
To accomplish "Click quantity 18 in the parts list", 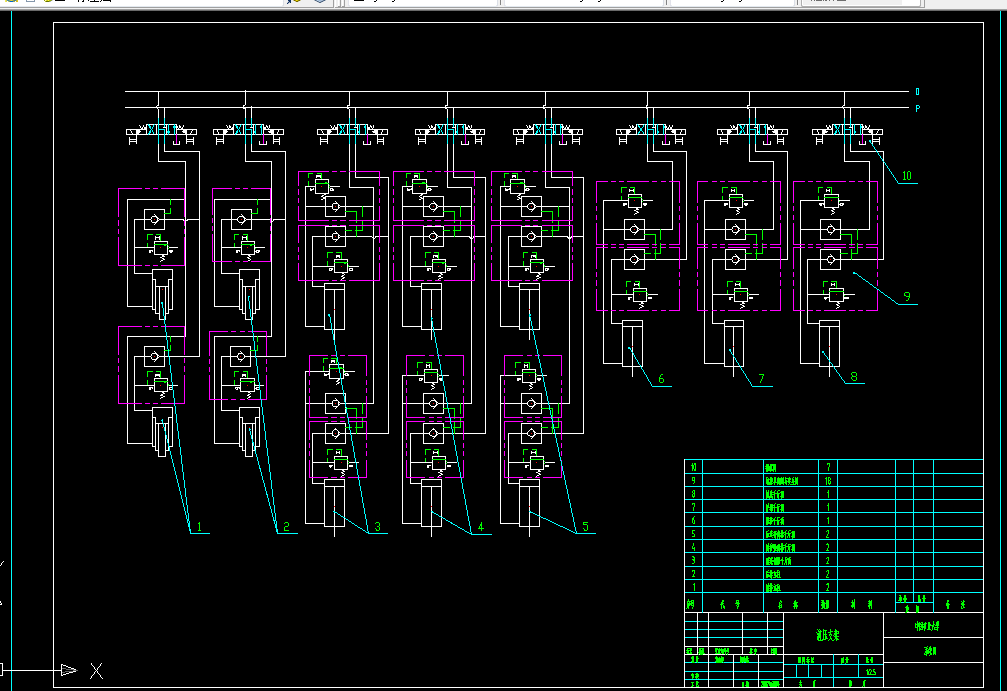I will [x=828, y=481].
